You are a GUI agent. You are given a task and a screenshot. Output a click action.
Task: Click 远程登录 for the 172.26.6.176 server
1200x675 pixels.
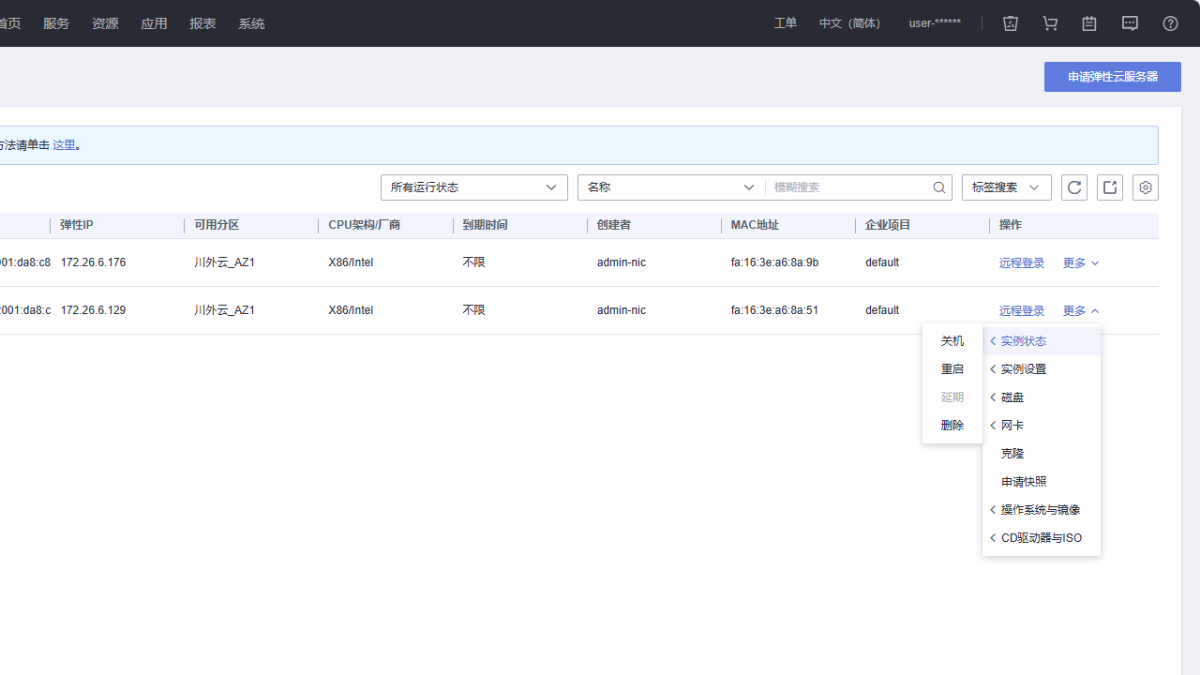click(1021, 263)
